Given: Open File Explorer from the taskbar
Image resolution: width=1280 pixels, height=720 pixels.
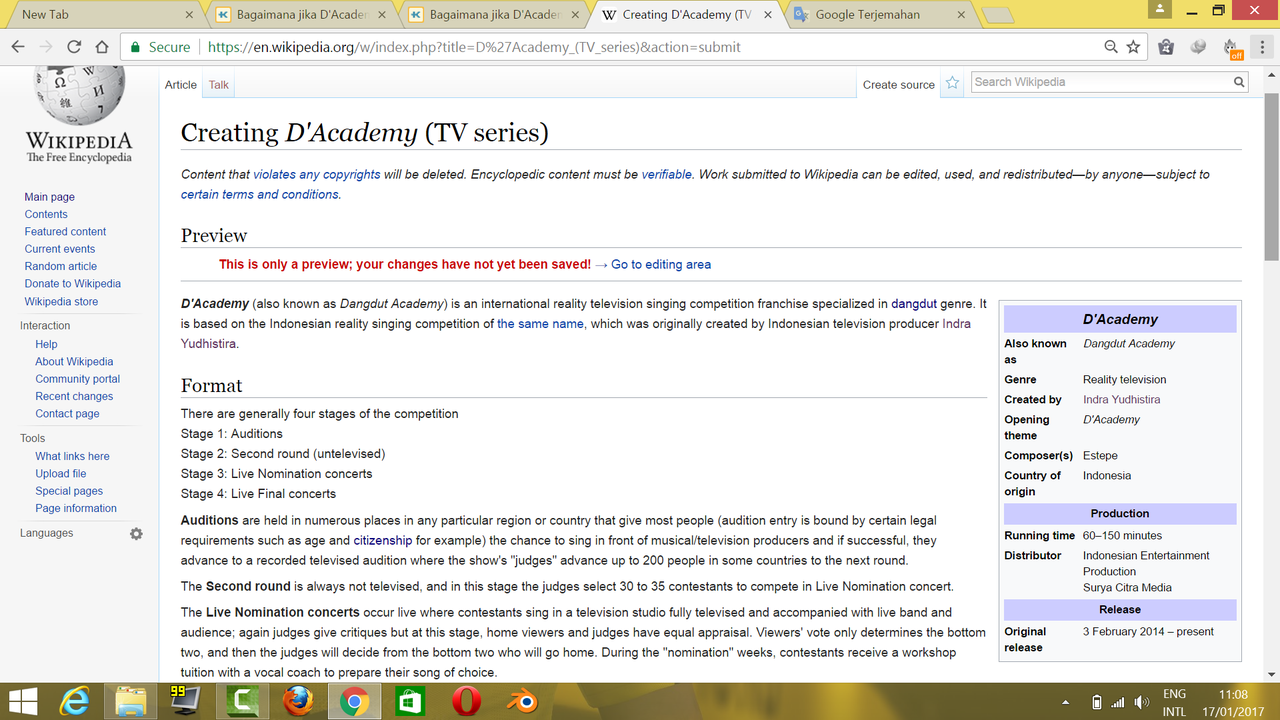Looking at the screenshot, I should (130, 701).
